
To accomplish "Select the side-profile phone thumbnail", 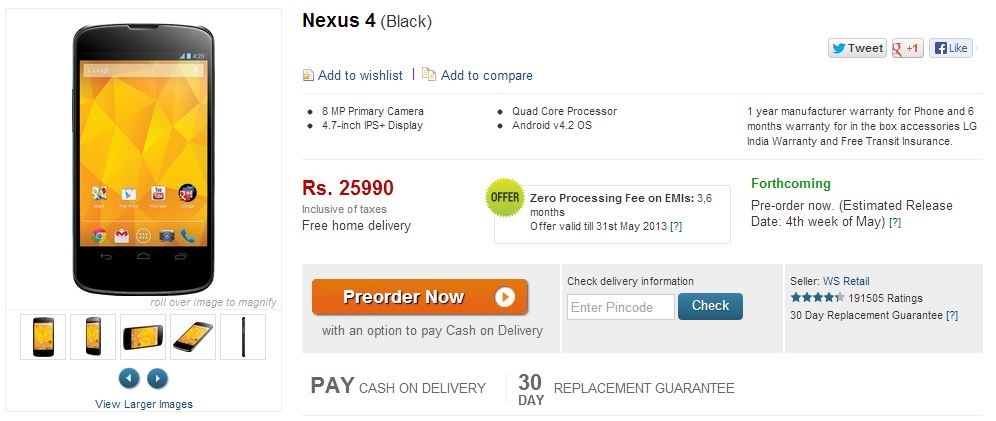I will (x=243, y=336).
